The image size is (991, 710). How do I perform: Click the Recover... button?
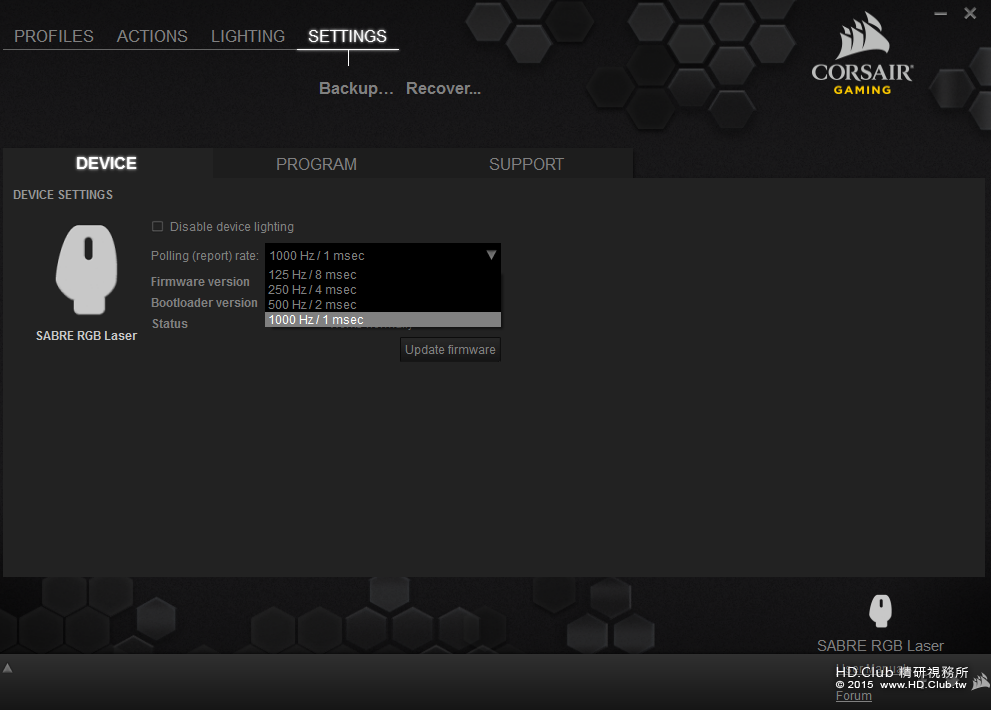(x=443, y=88)
